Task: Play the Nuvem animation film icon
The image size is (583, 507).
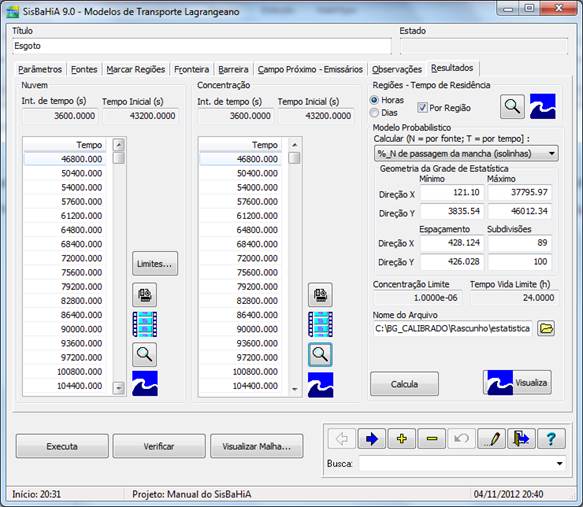Action: point(145,324)
